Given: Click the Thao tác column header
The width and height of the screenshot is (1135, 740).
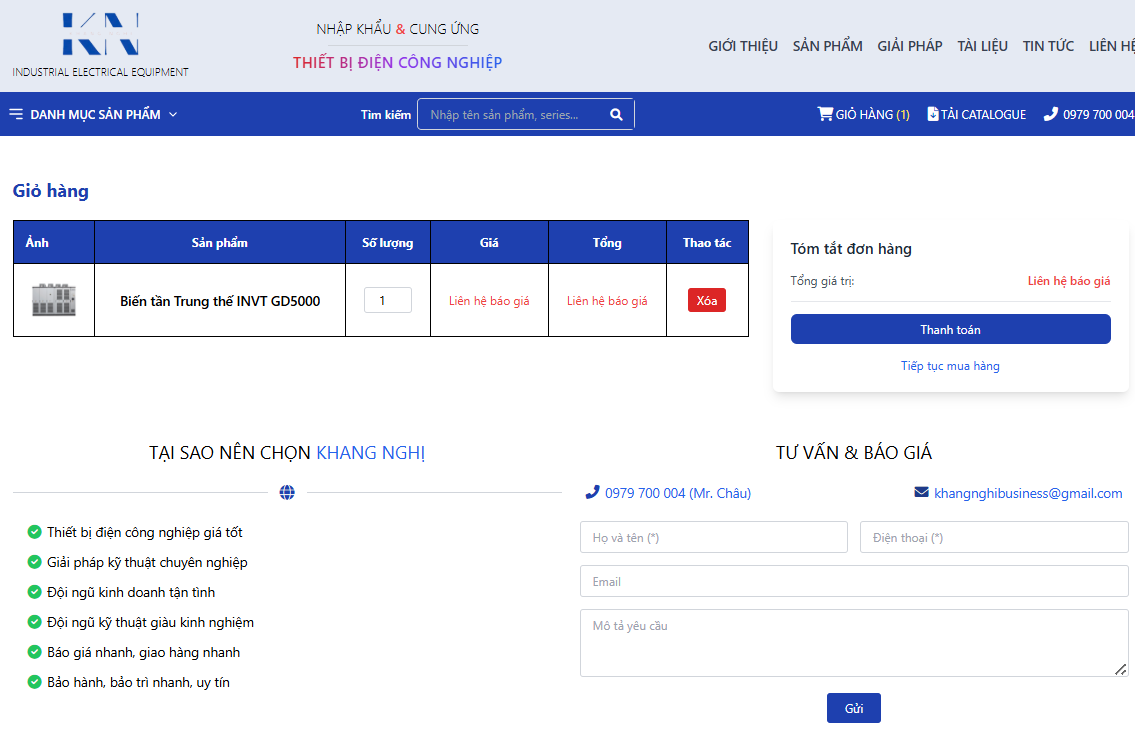Looking at the screenshot, I should click(x=707, y=243).
